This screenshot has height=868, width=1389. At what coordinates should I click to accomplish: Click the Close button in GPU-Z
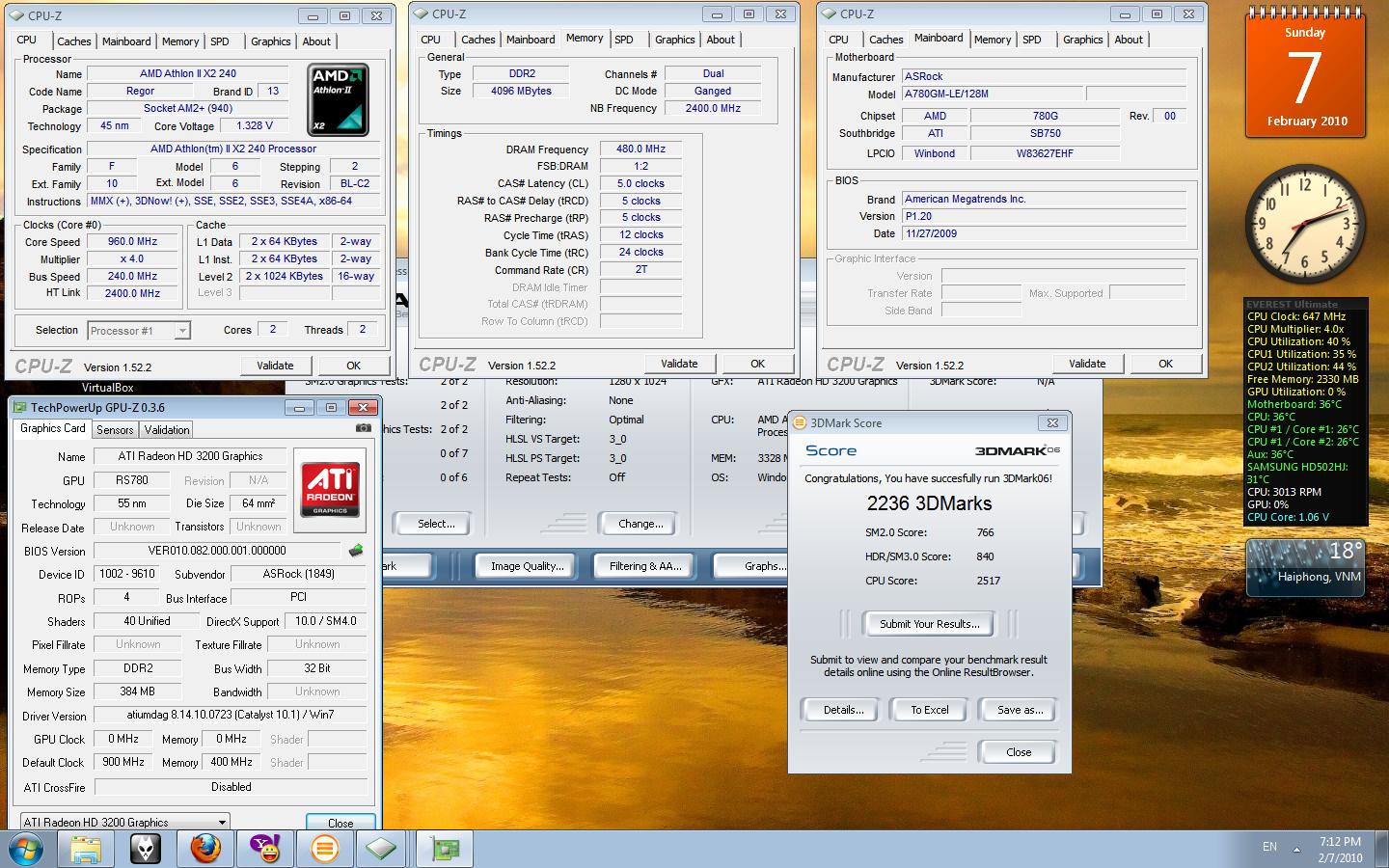point(340,823)
